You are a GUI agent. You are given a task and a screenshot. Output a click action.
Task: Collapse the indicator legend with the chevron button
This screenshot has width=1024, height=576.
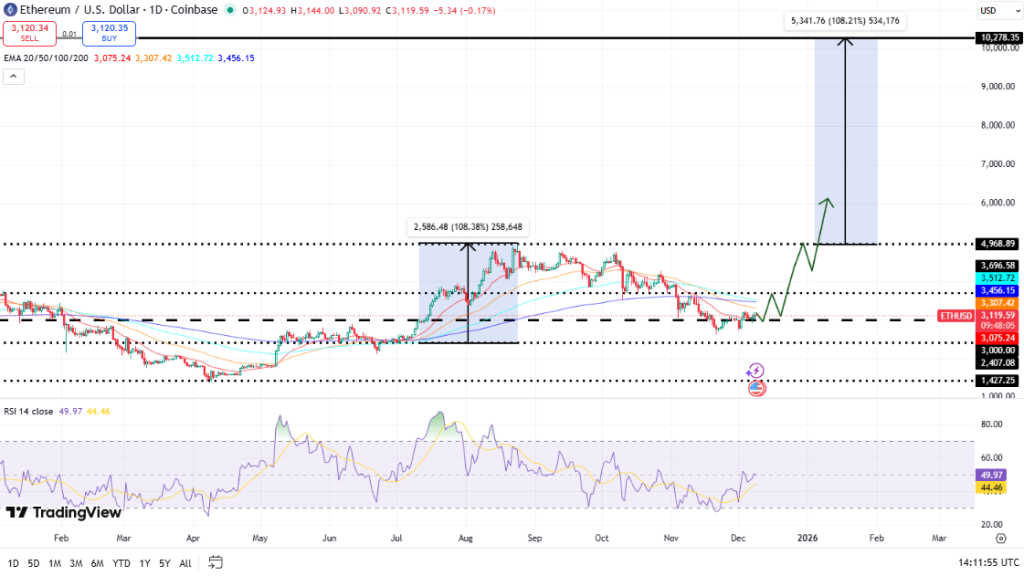14,76
